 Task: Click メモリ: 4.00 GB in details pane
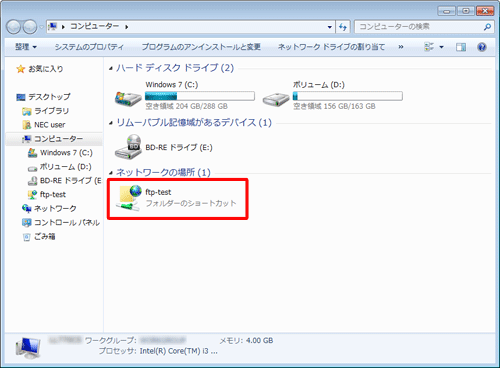point(246,341)
